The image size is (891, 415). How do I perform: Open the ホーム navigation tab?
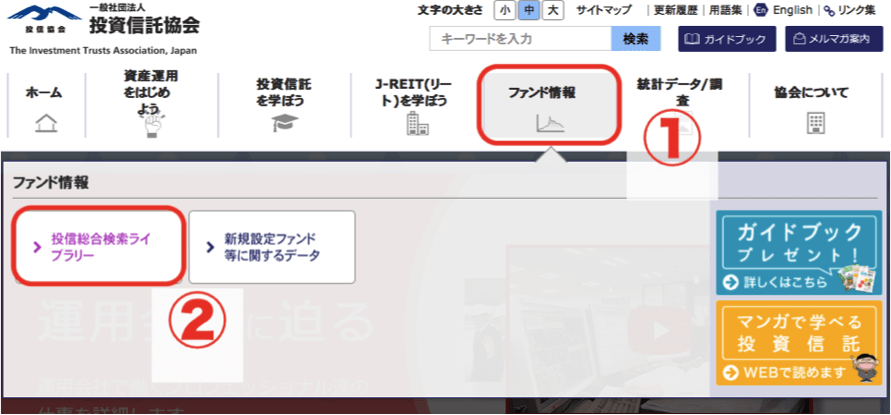click(44, 93)
